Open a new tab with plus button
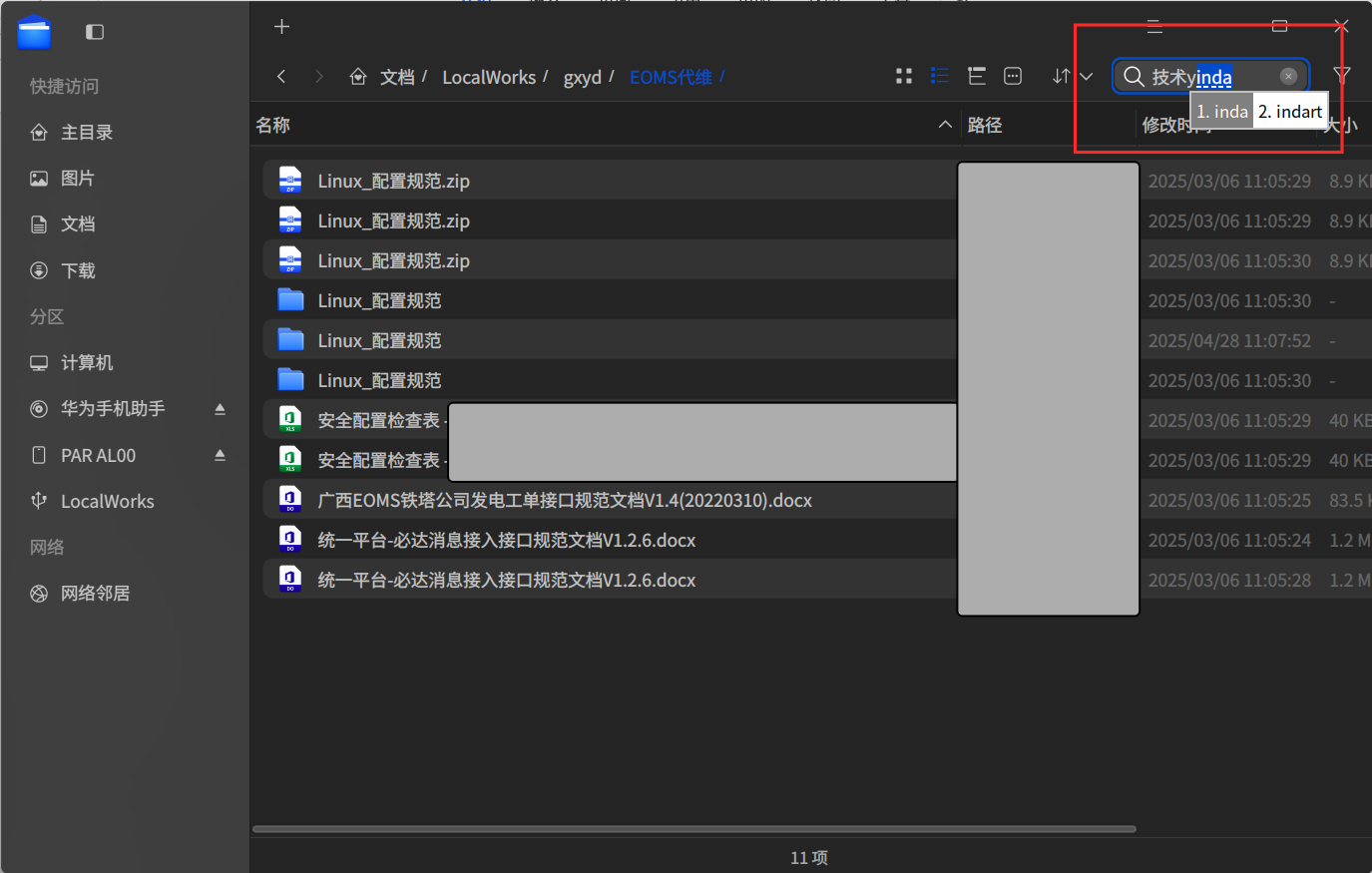 [x=281, y=27]
